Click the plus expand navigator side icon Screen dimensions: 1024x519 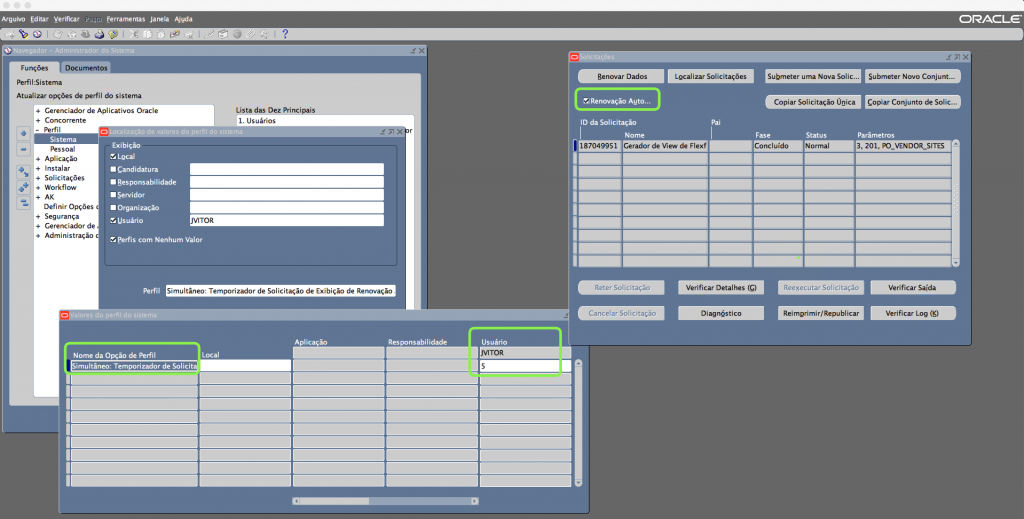23,133
